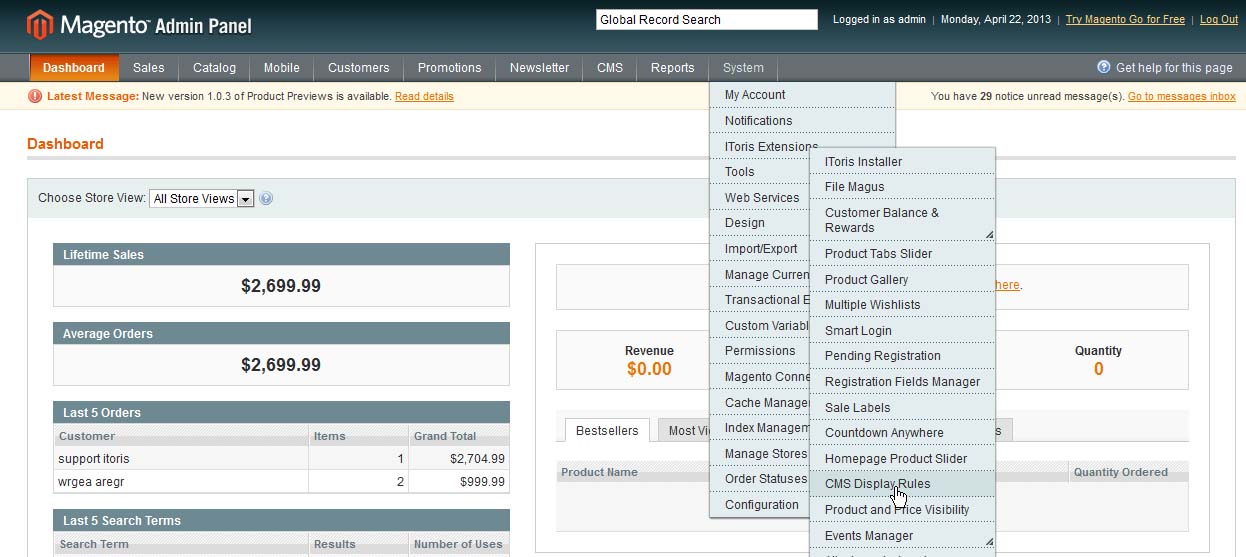Viewport: 1246px width, 557px height.
Task: Choose Product Gallery from submenu
Action: click(x=902, y=280)
